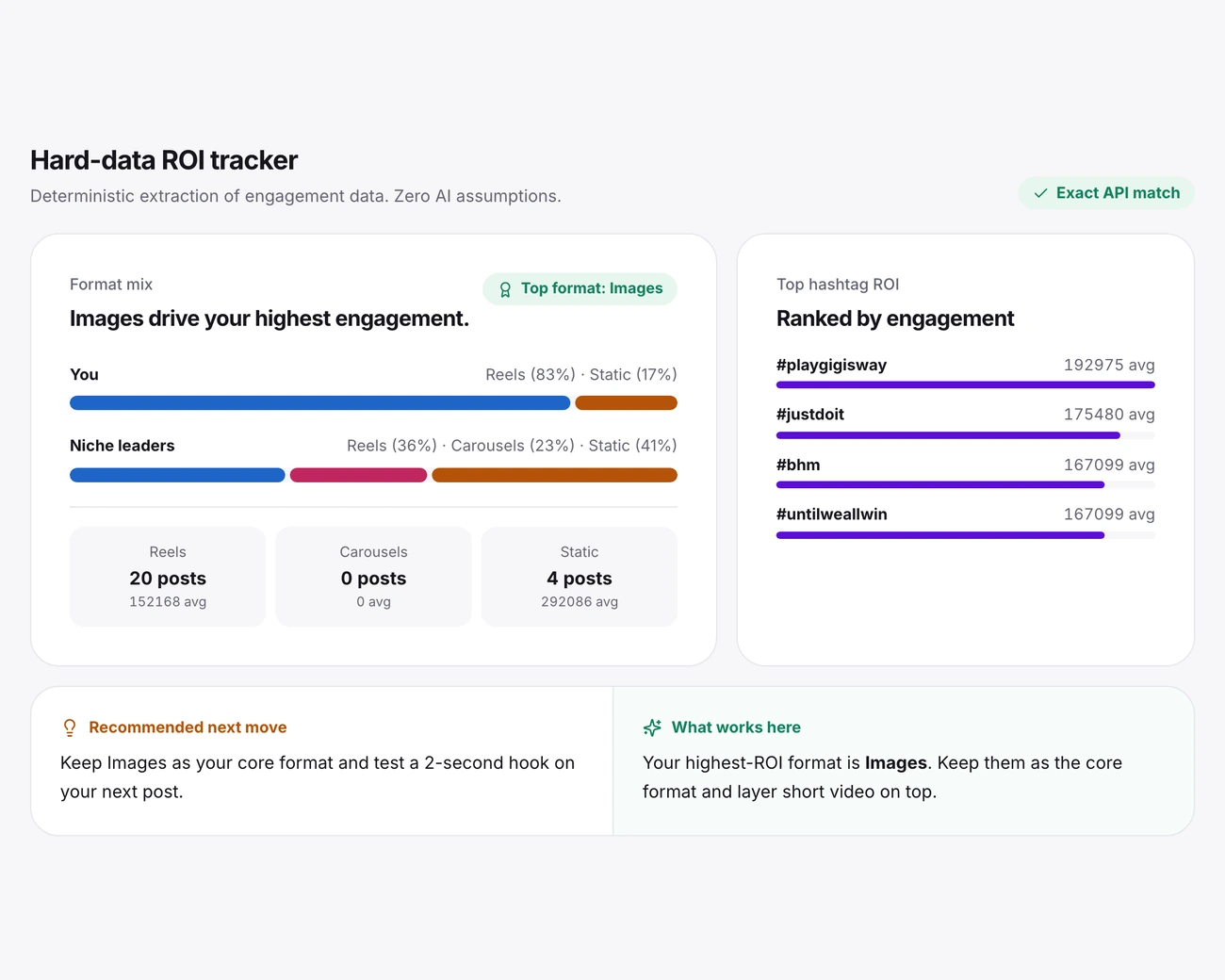Click the 152168 avg value under Reels
This screenshot has height=980, width=1225.
[x=168, y=602]
